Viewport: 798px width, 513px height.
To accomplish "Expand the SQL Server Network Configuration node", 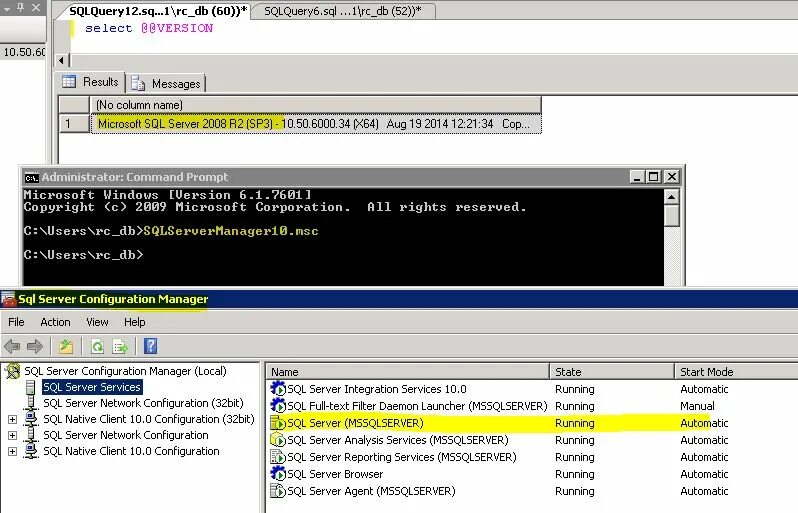I will [12, 436].
